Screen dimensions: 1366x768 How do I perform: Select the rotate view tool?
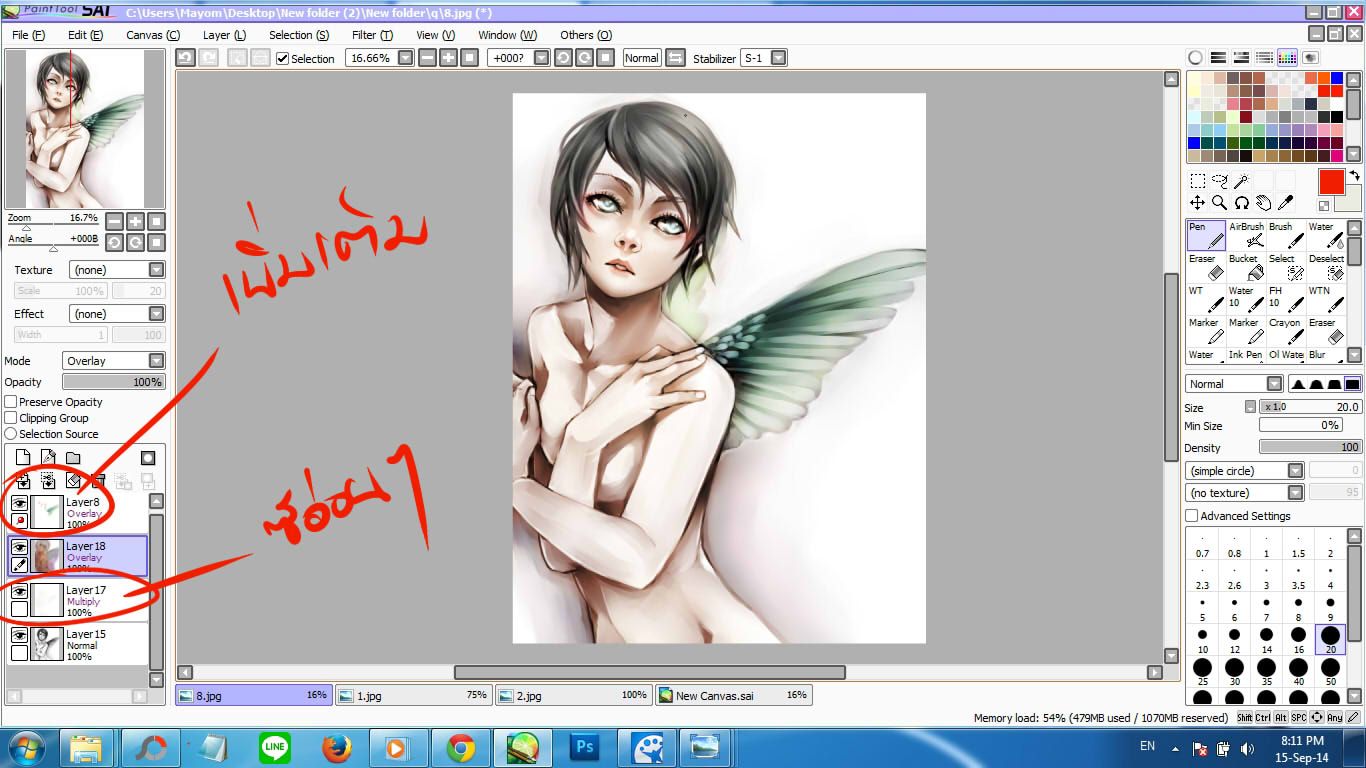(1241, 203)
